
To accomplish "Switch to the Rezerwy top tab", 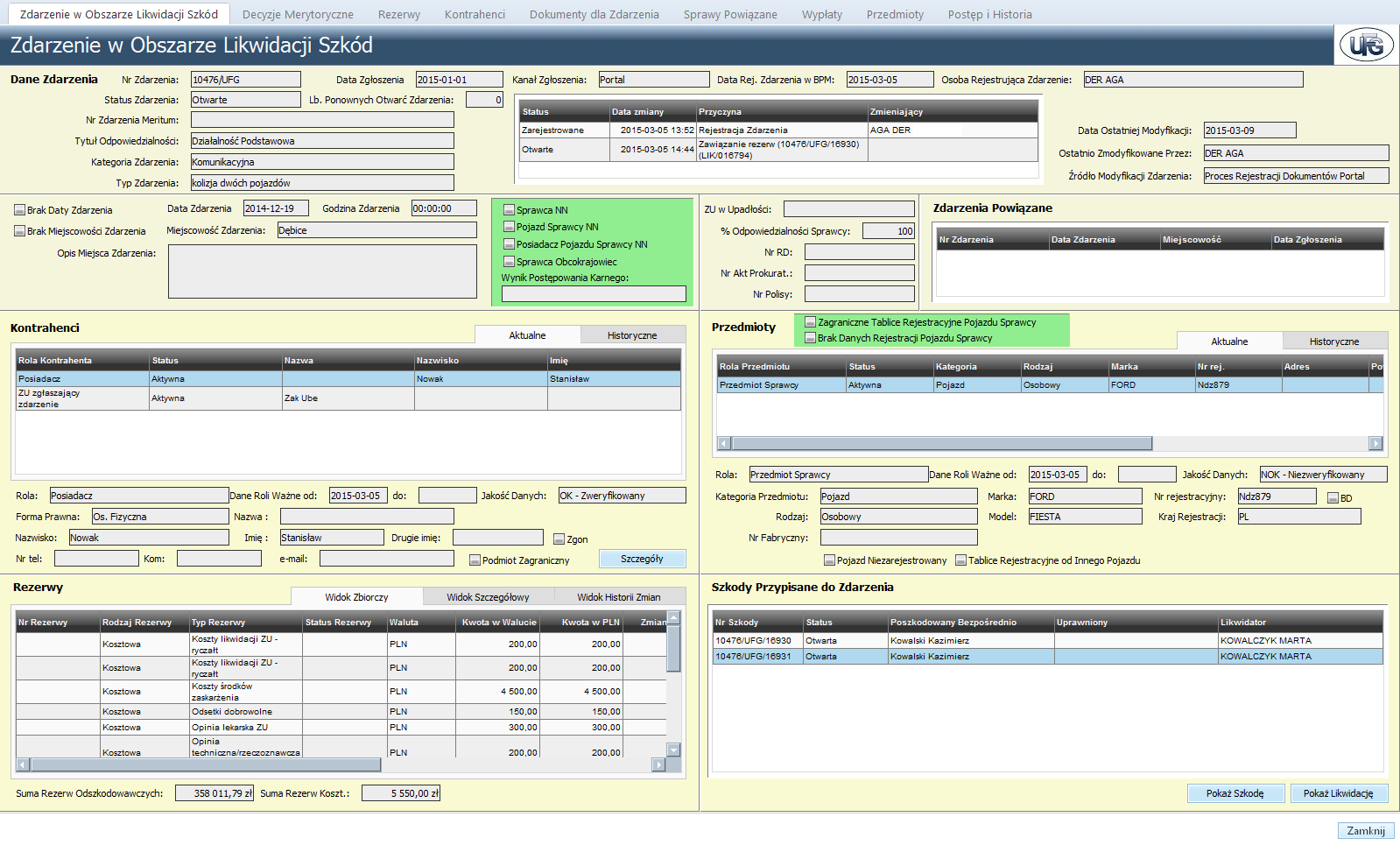I will tap(399, 14).
